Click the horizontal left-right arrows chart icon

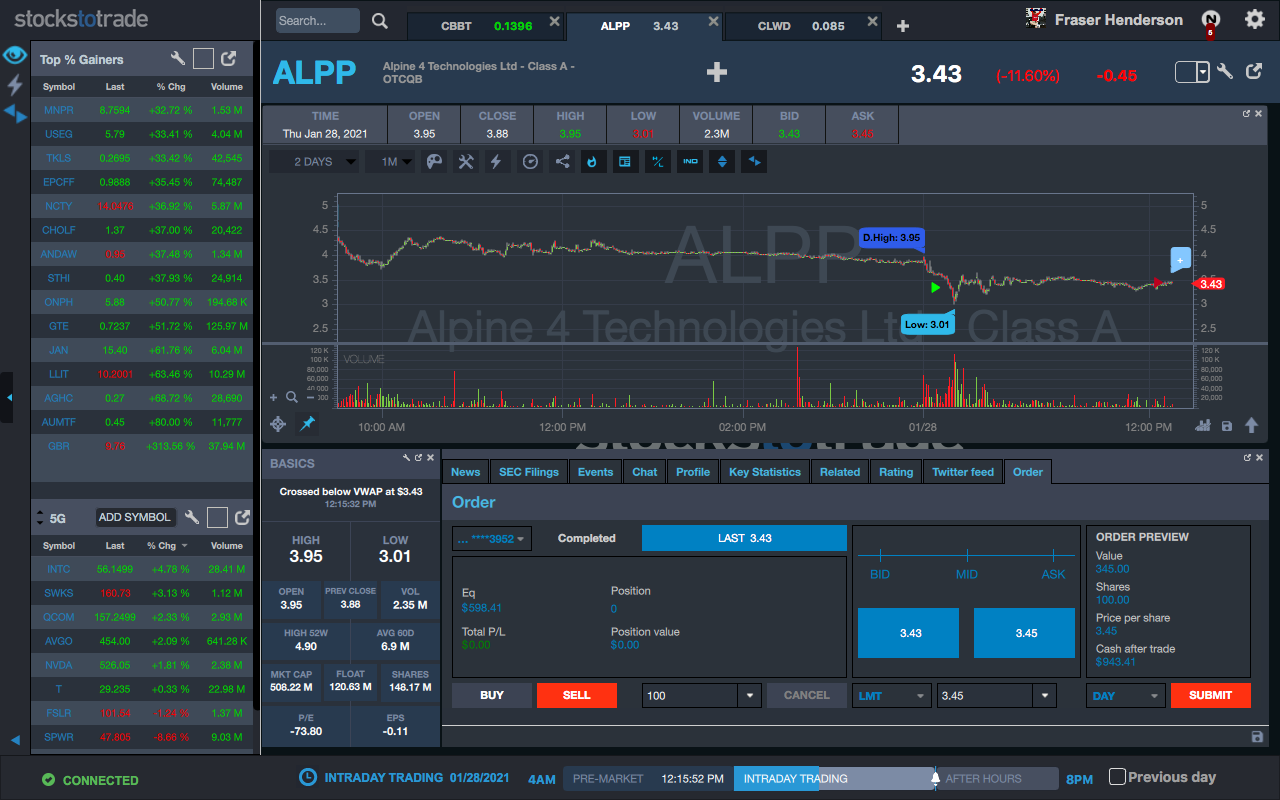coord(755,161)
